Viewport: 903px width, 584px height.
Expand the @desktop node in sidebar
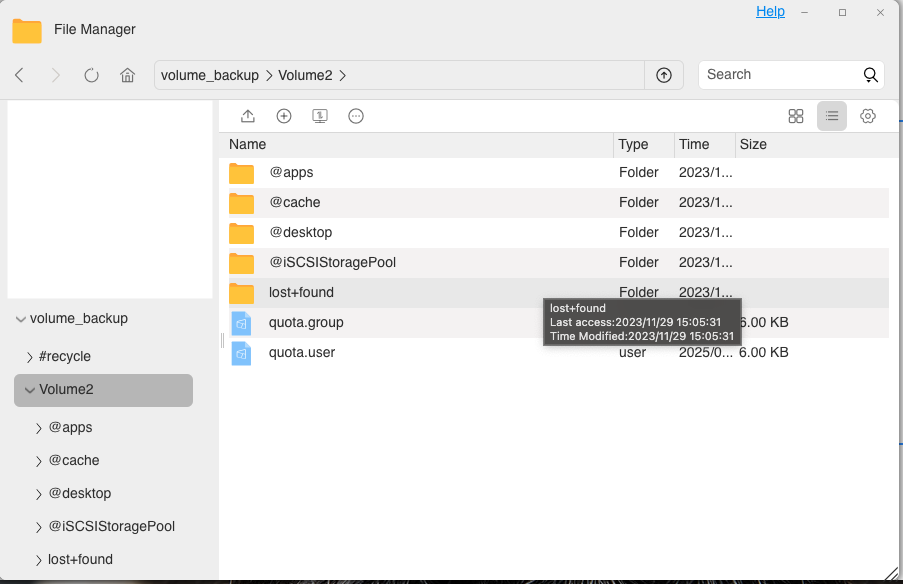[39, 494]
